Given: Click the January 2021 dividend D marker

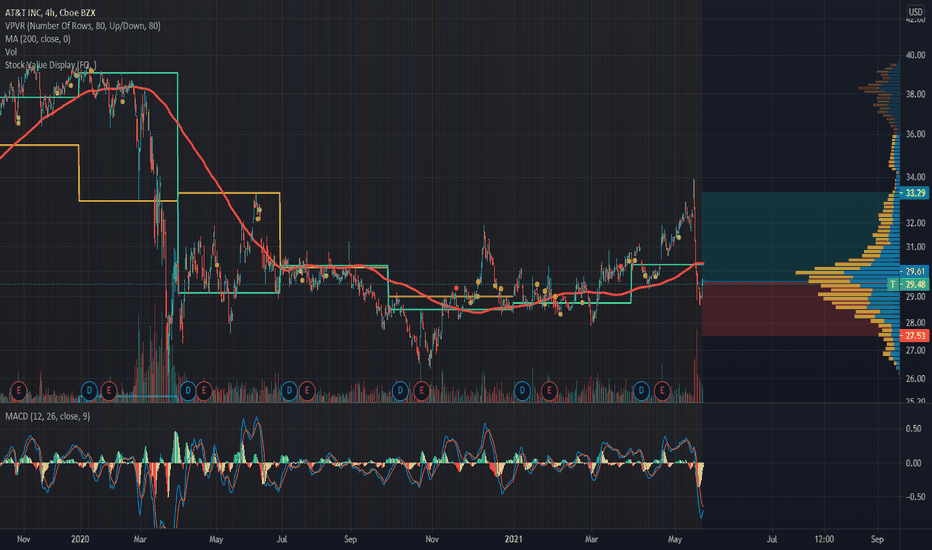Looking at the screenshot, I should click(522, 391).
